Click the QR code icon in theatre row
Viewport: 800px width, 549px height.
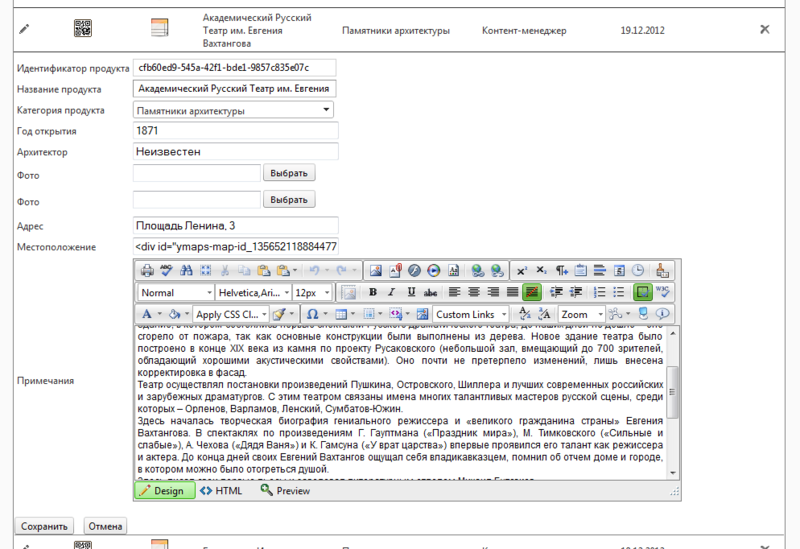click(83, 28)
